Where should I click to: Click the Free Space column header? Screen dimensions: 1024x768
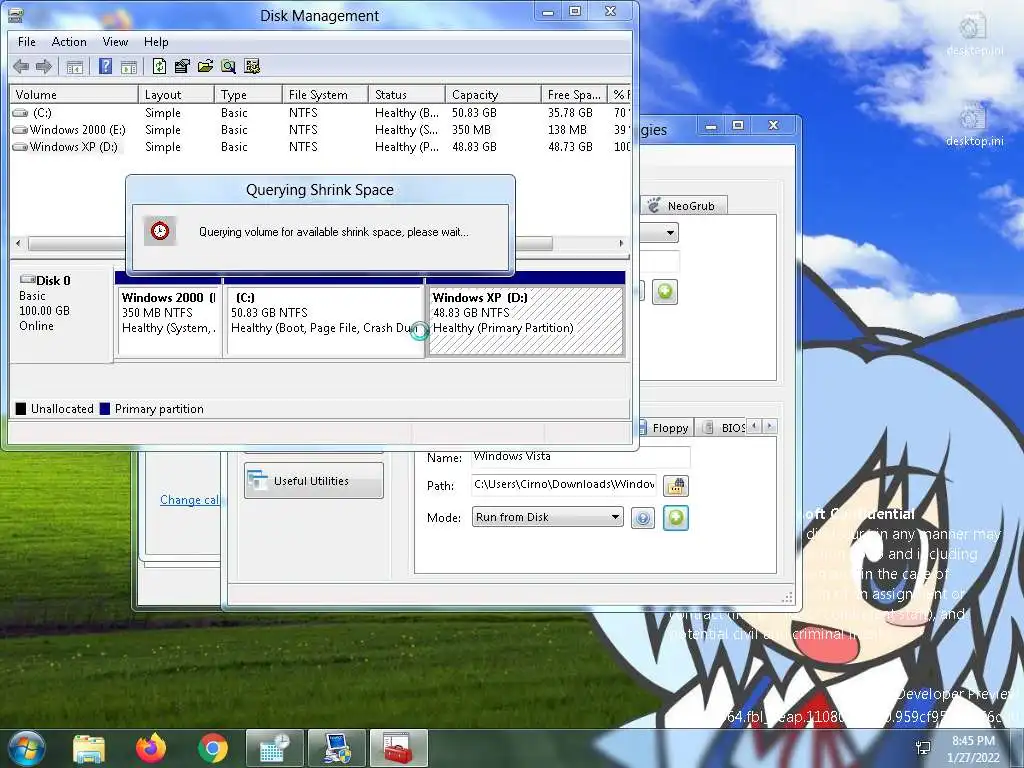pyautogui.click(x=574, y=95)
